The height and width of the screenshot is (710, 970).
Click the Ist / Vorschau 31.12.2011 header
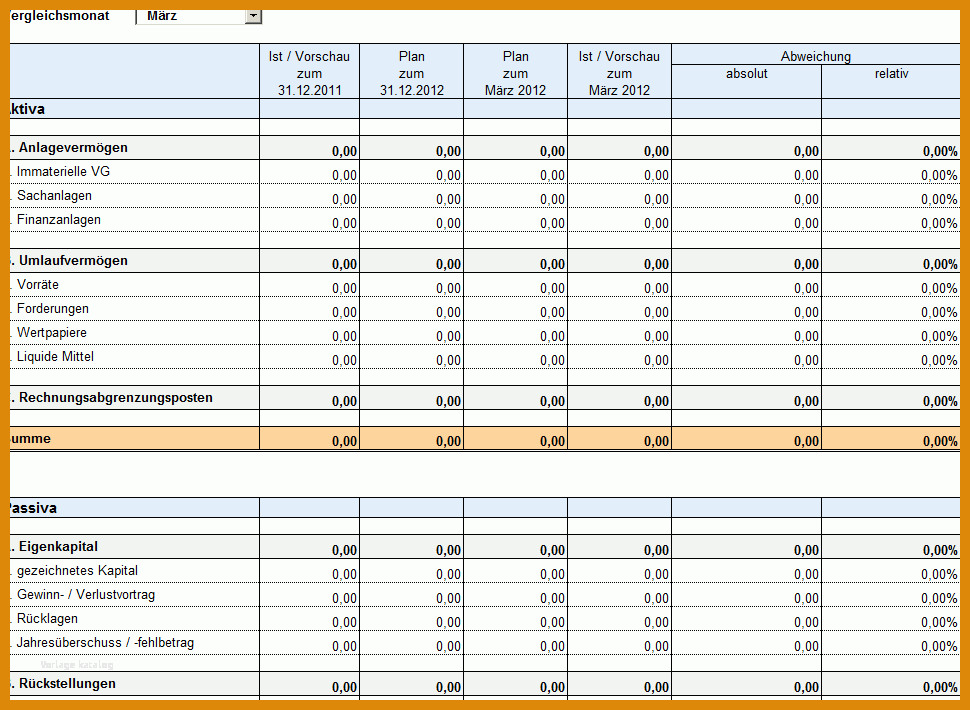309,73
